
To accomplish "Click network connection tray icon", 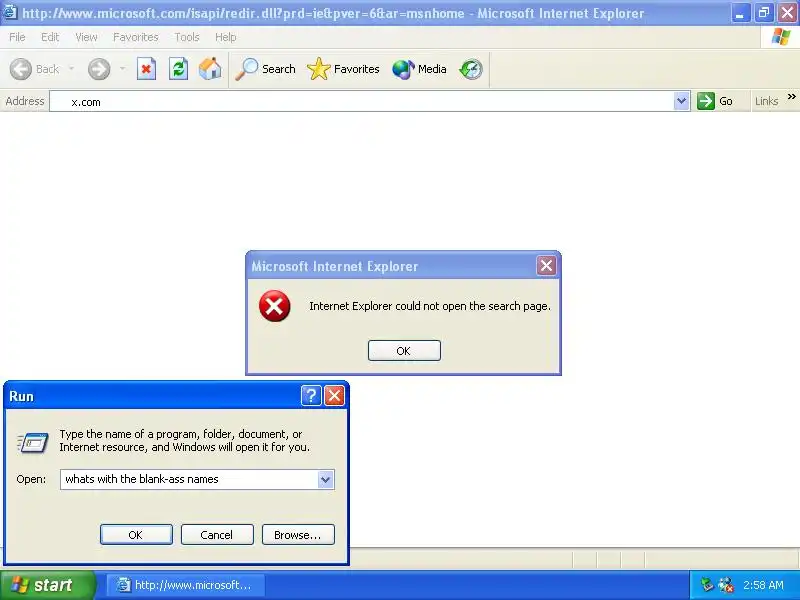I will coord(726,585).
